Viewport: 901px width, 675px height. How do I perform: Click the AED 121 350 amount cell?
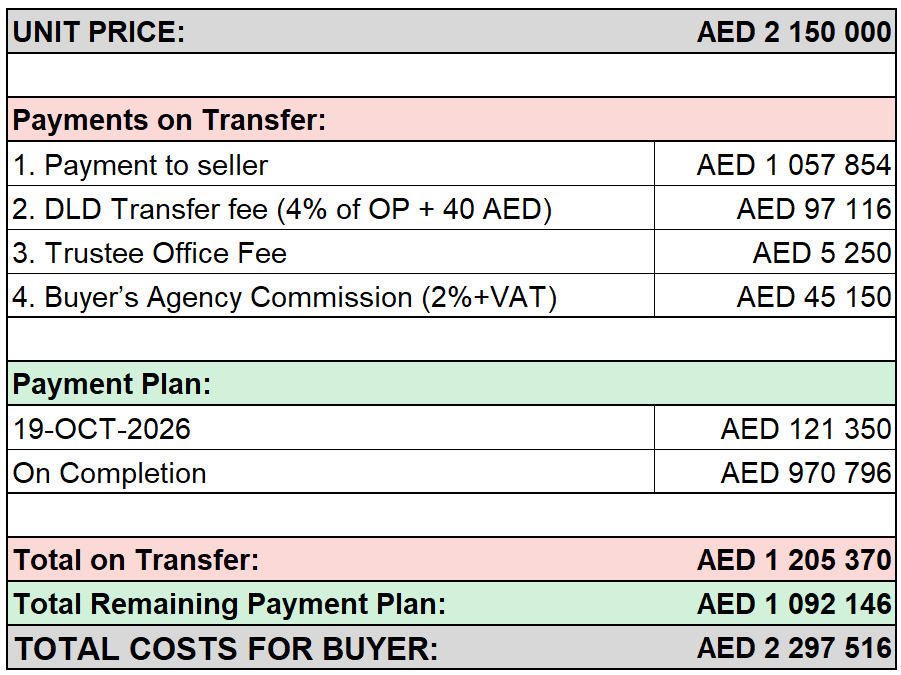tap(775, 428)
